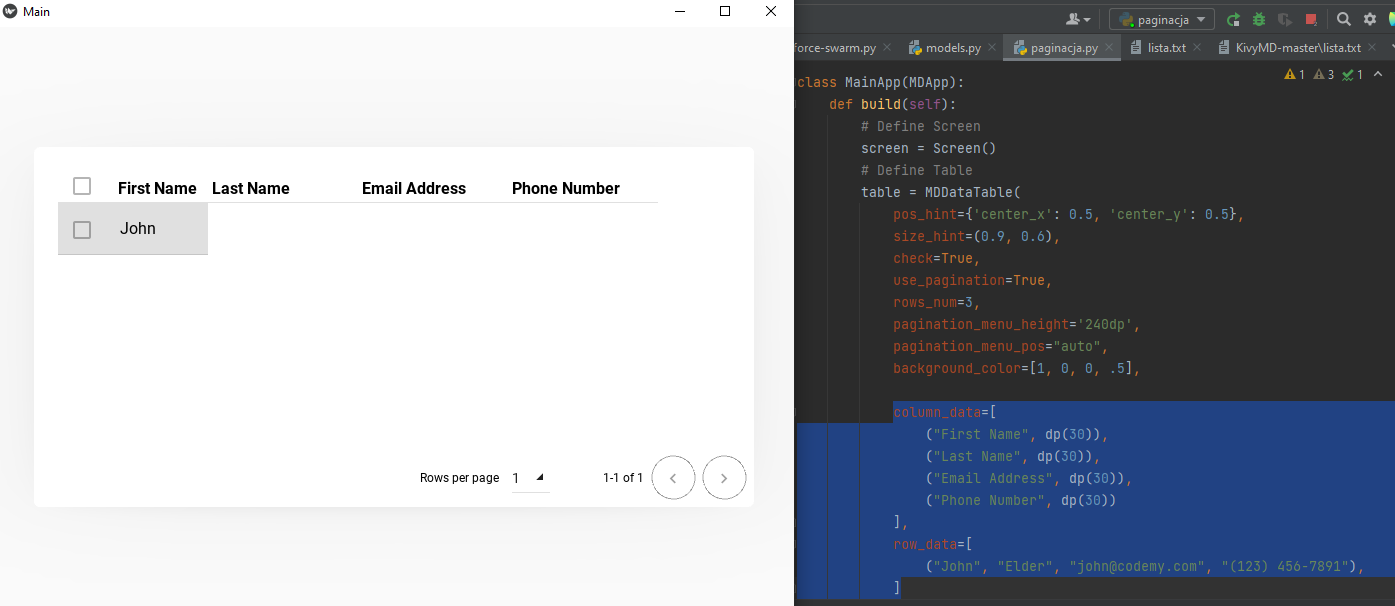
Task: Stop the running process
Action: pos(1310,18)
